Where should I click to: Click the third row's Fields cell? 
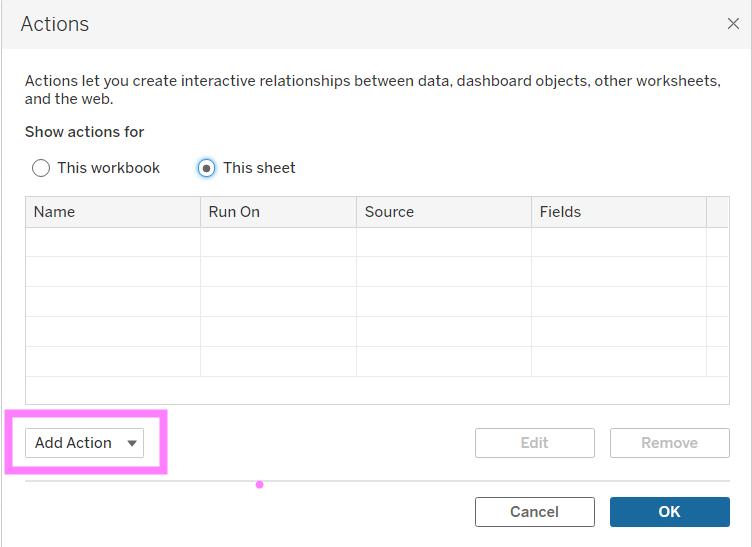coord(618,302)
